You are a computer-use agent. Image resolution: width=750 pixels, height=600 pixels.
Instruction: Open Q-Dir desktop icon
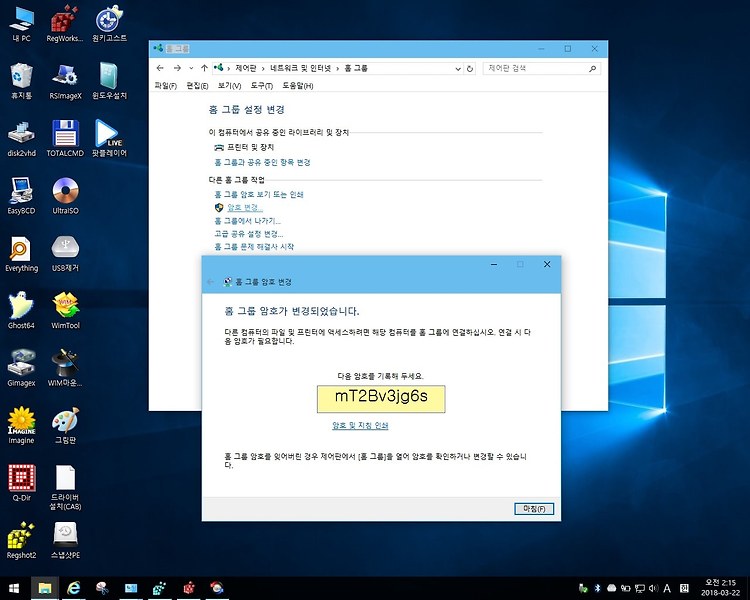tap(22, 483)
